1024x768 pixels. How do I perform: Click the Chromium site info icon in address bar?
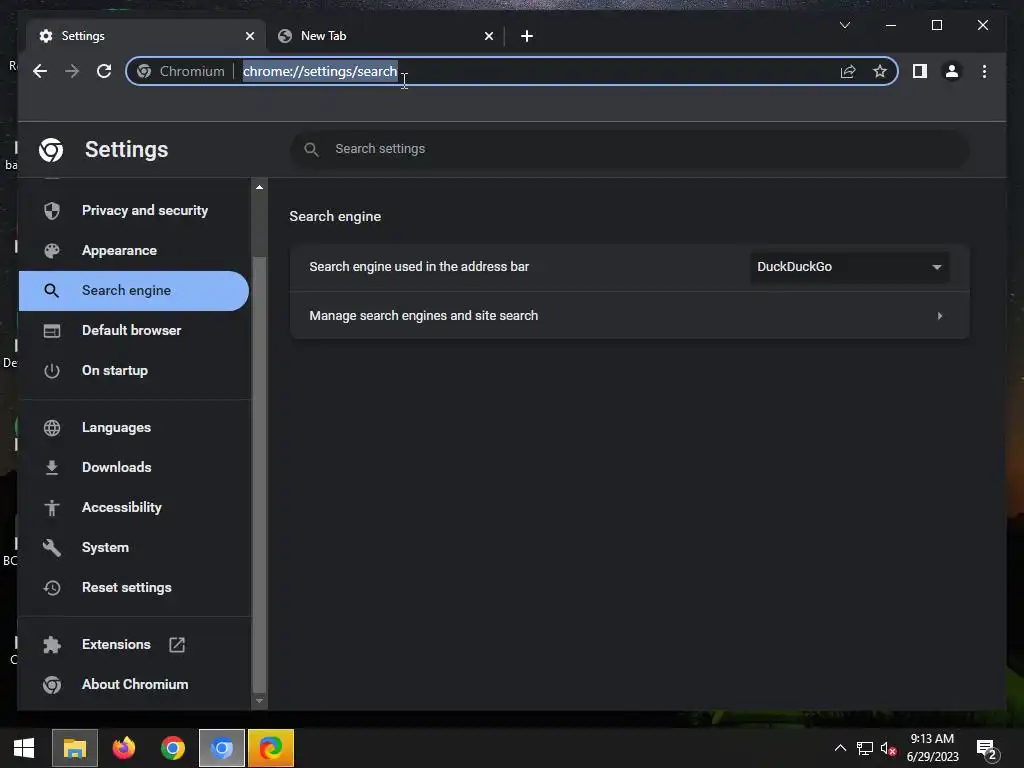[x=144, y=71]
